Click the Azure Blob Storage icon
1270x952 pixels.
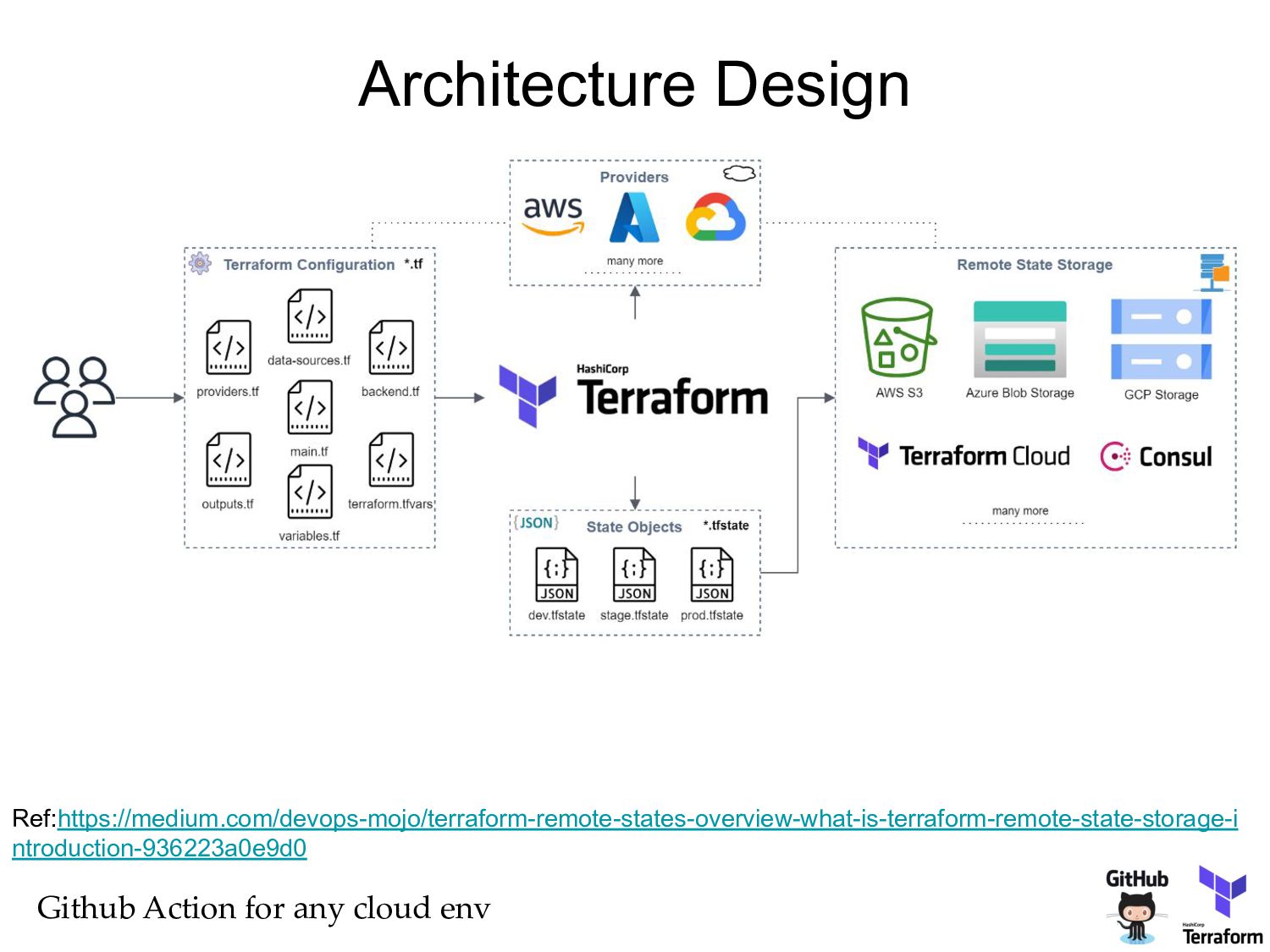[x=1020, y=338]
